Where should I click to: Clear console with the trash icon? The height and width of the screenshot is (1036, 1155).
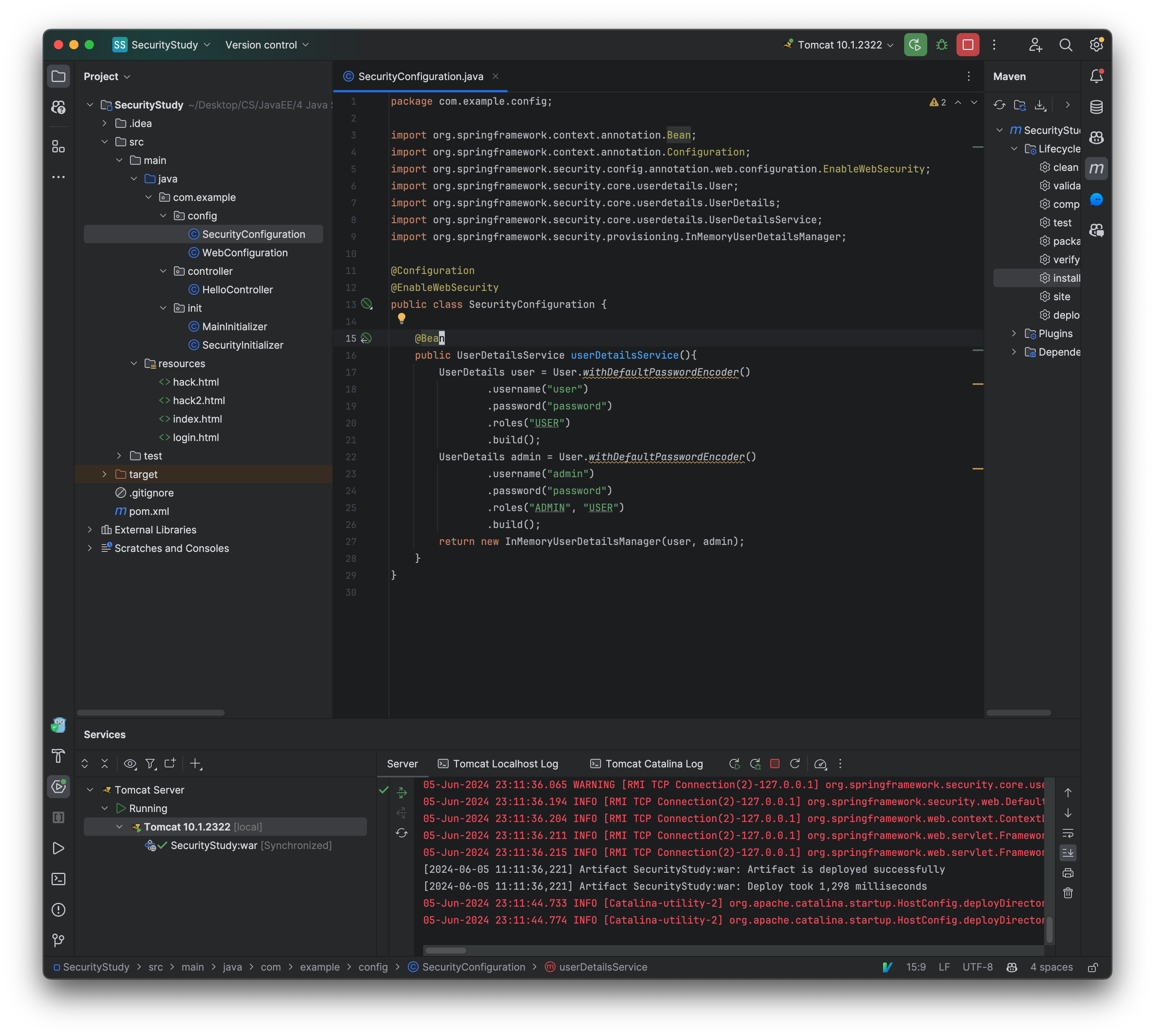tap(1068, 893)
